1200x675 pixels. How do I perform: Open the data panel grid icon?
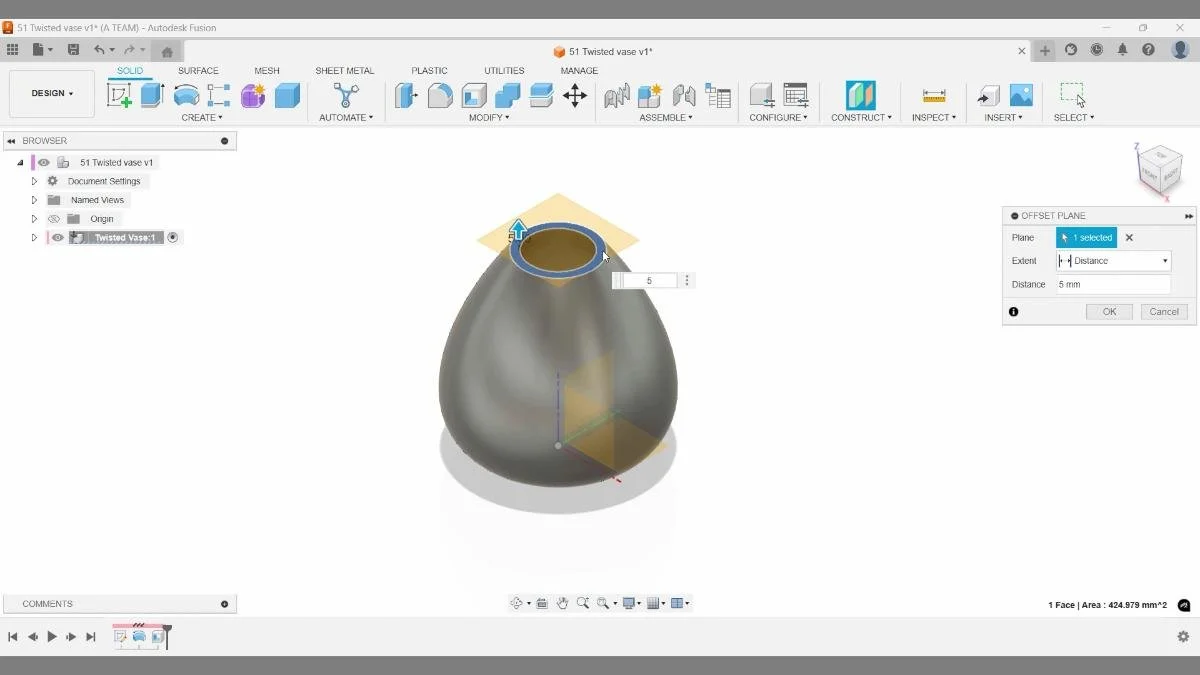pos(12,50)
